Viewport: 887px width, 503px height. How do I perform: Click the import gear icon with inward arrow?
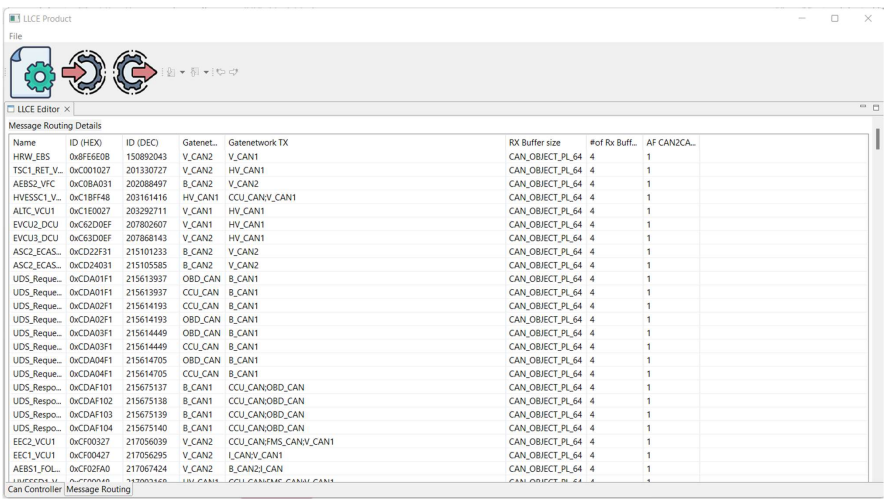[84, 73]
